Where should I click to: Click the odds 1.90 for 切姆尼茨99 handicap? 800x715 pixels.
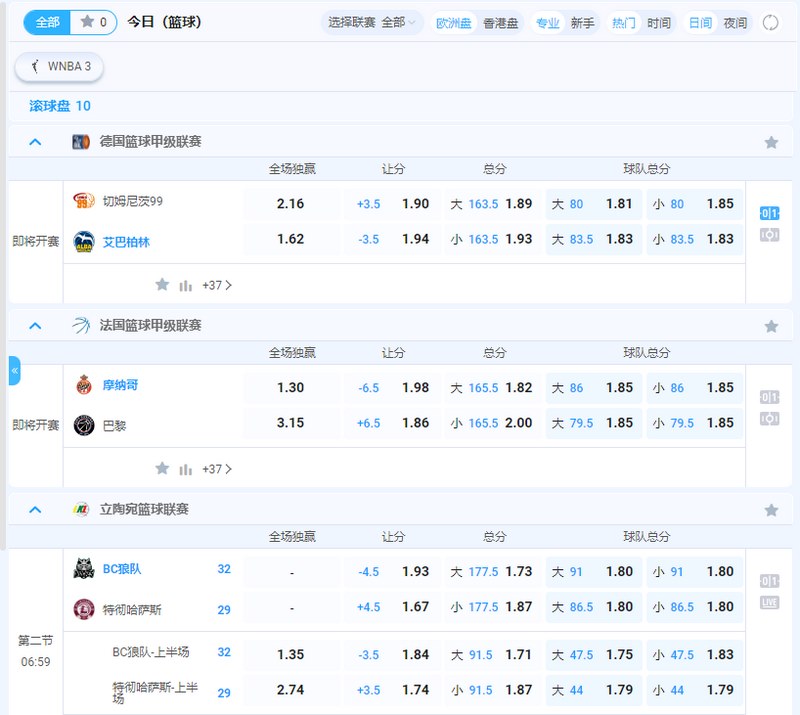pyautogui.click(x=418, y=204)
